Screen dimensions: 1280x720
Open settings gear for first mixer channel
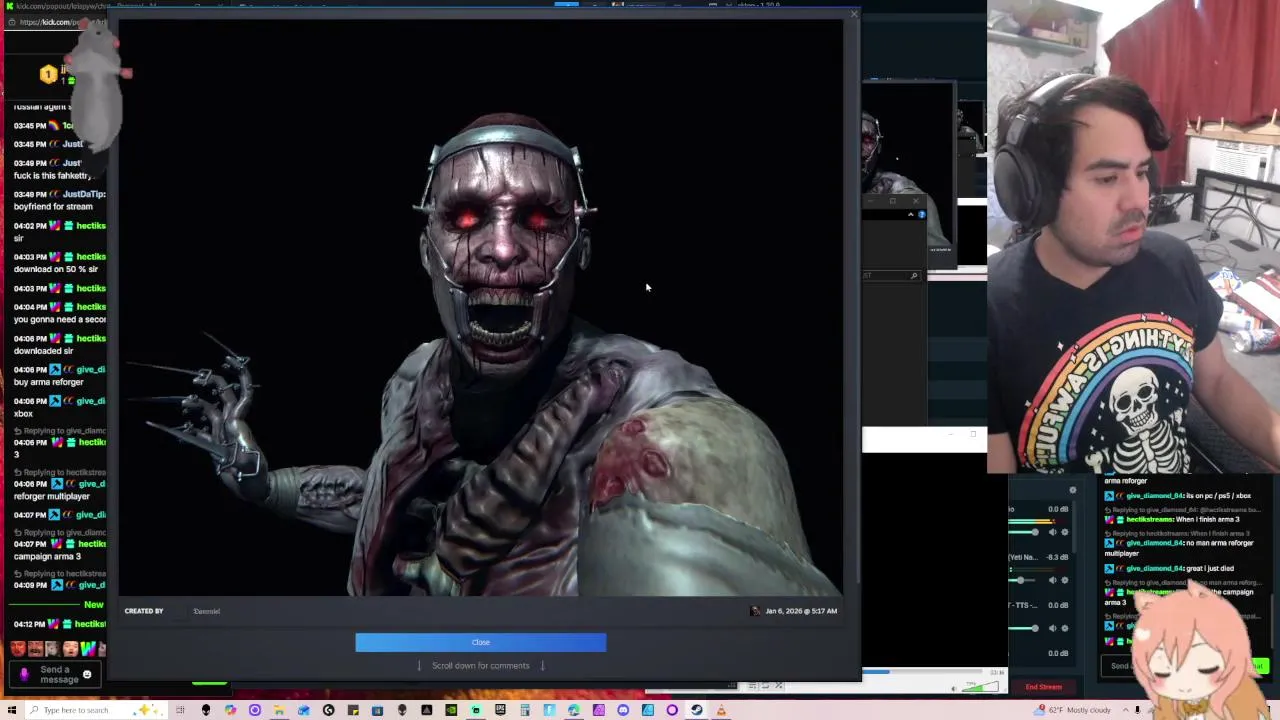1064,532
